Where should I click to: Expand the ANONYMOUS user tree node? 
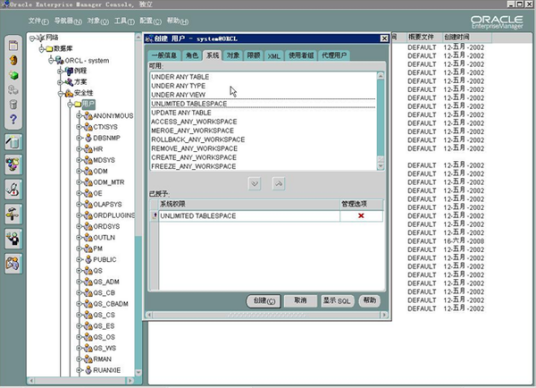click(x=79, y=116)
